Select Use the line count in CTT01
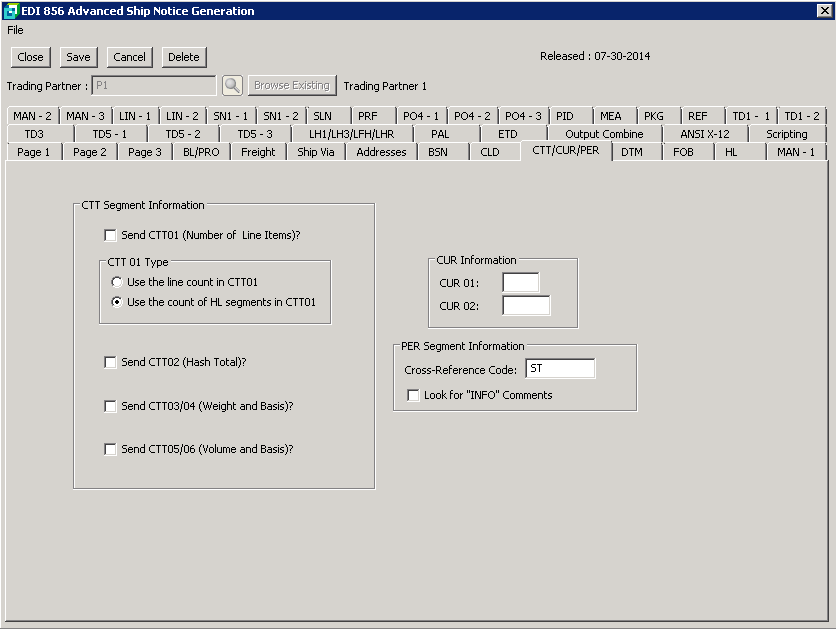This screenshot has height=629, width=836. pos(117,283)
